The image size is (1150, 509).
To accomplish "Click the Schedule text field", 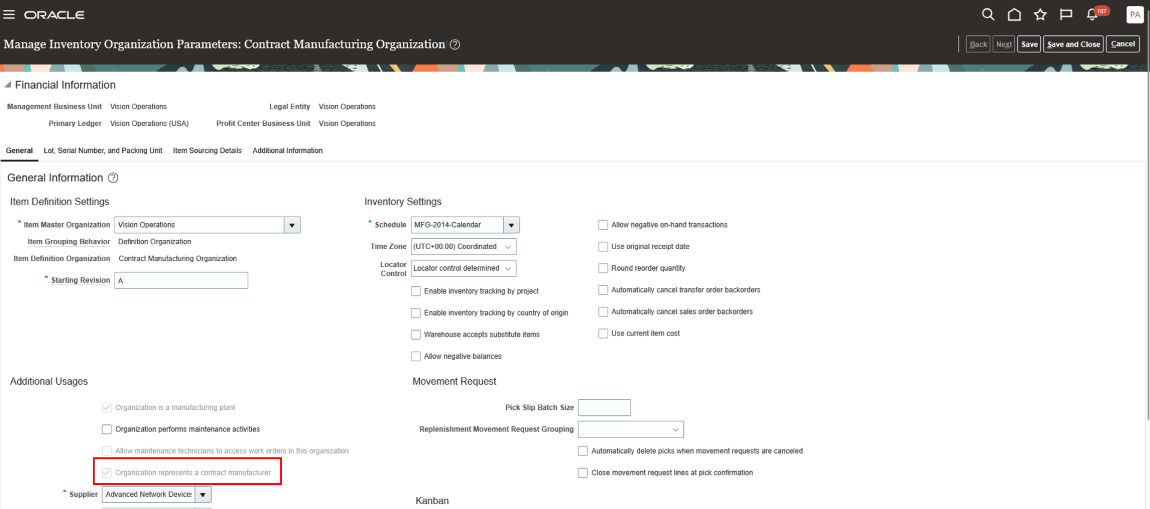I will pyautogui.click(x=457, y=224).
